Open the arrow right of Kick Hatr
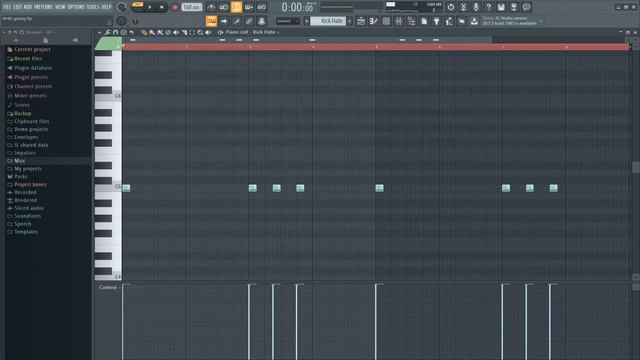This screenshot has height=360, width=640. point(350,21)
